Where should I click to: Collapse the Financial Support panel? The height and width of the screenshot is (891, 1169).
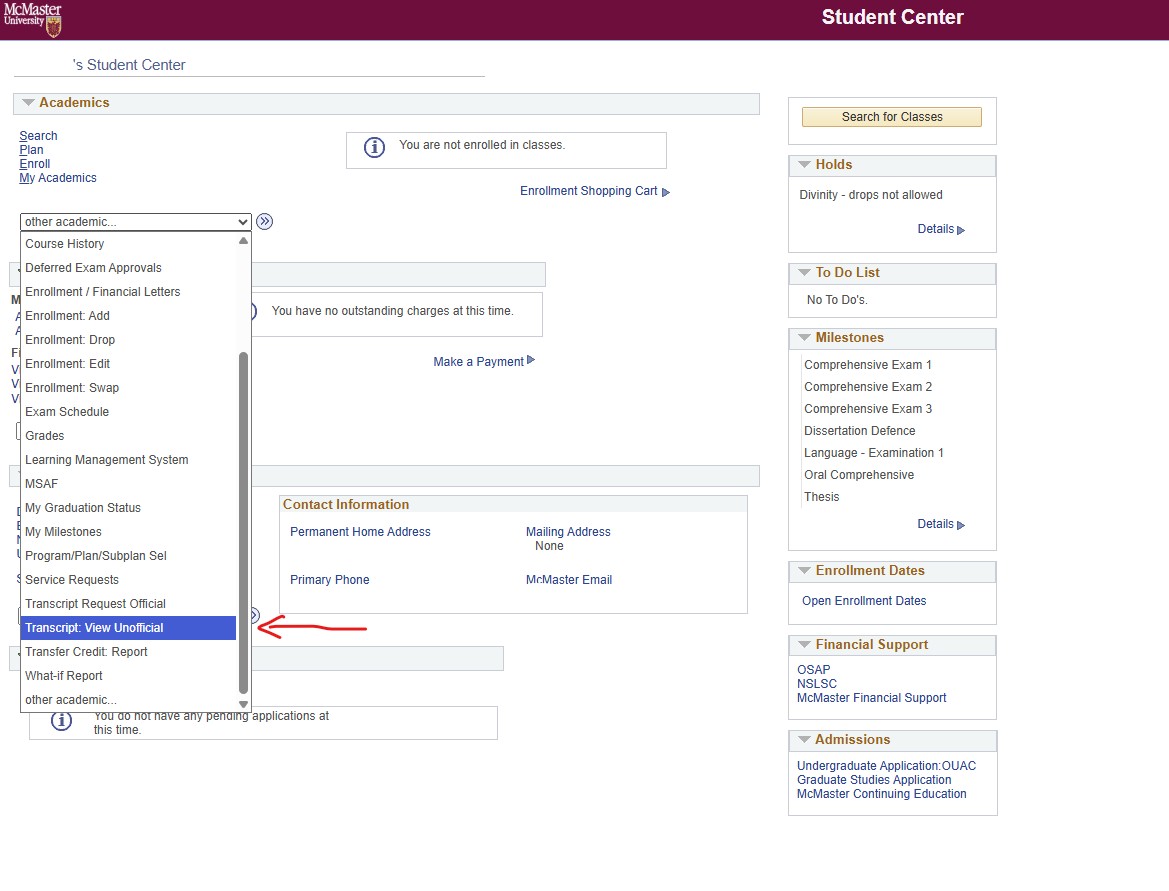804,644
